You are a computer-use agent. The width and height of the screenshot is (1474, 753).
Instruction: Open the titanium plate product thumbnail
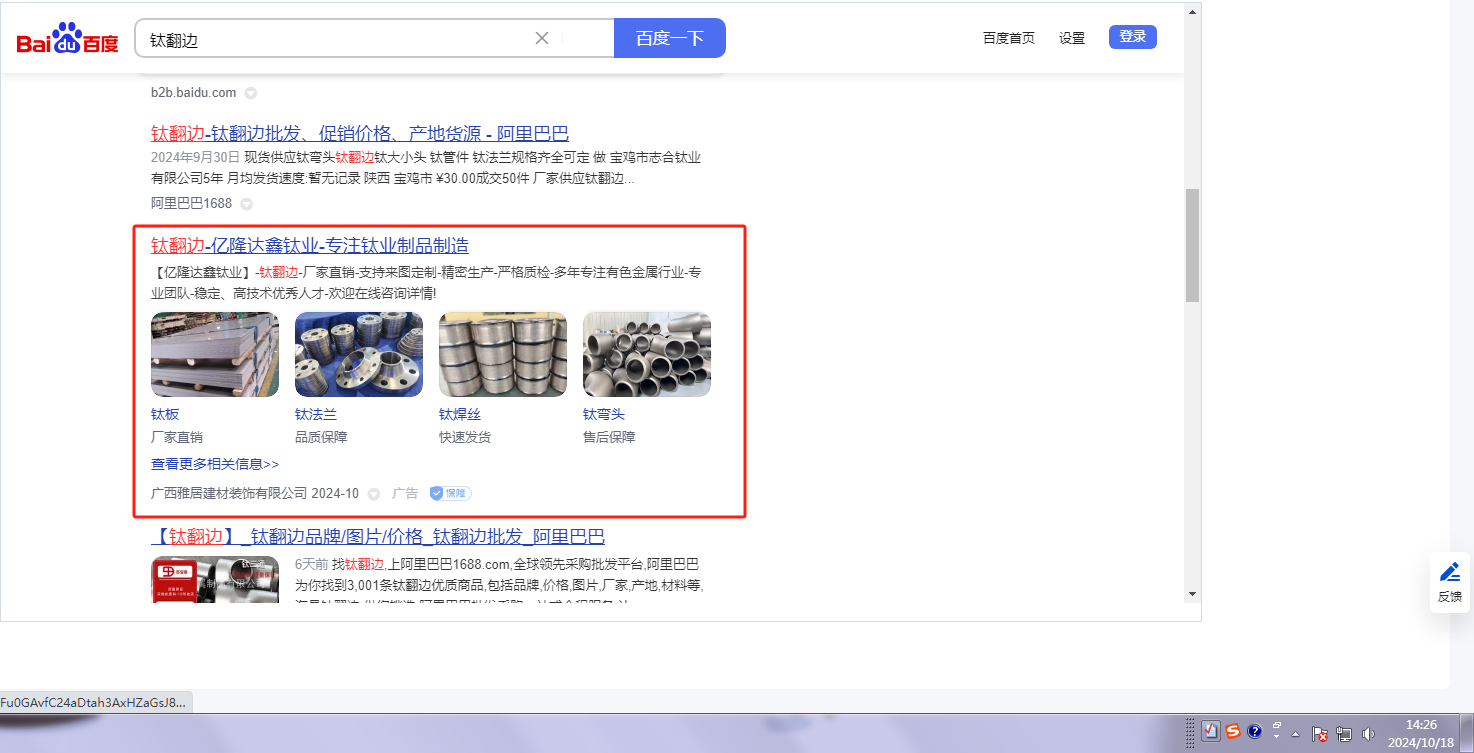pos(215,355)
